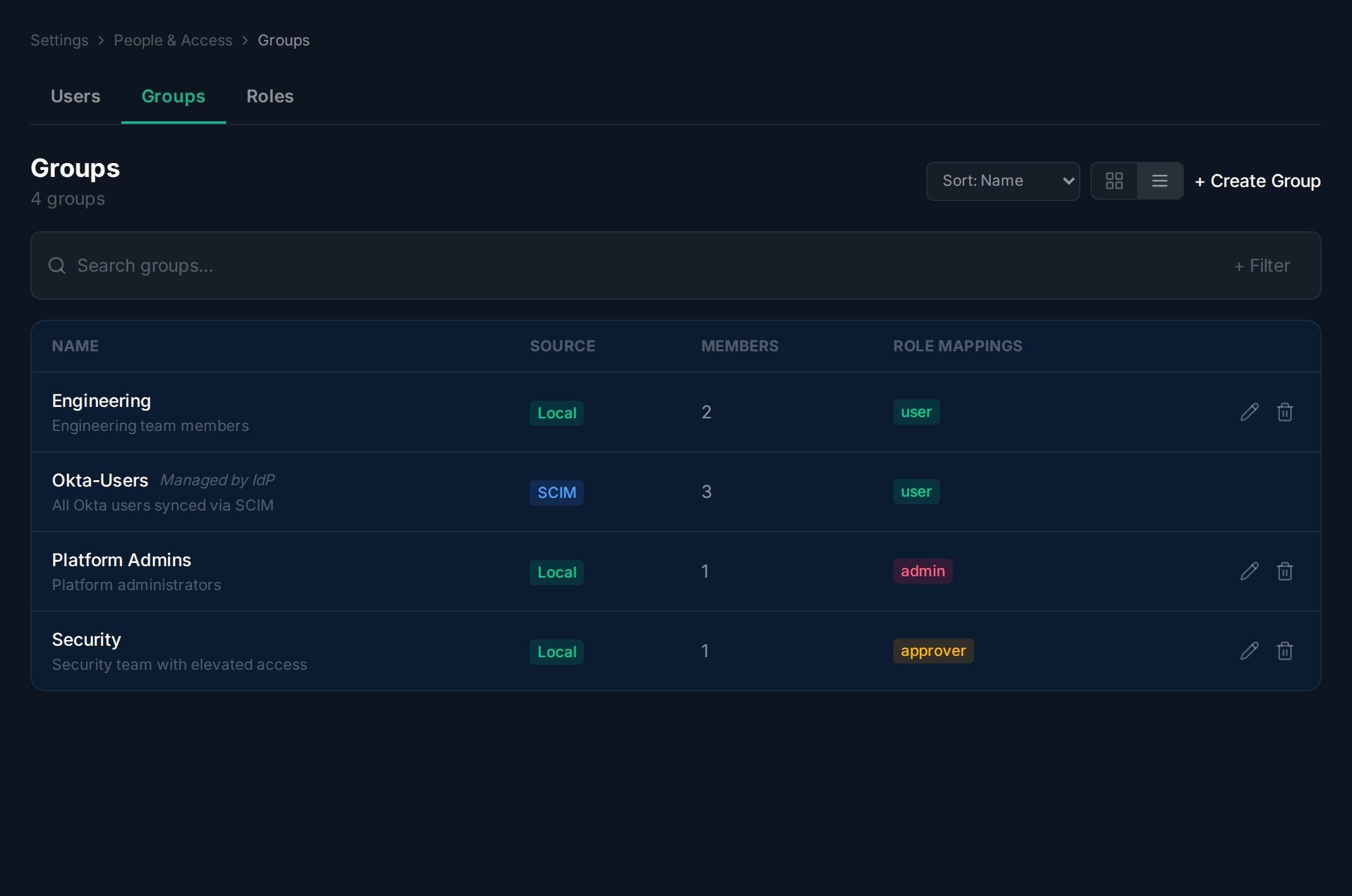Click the ROLE MAPPINGS column header

point(957,346)
